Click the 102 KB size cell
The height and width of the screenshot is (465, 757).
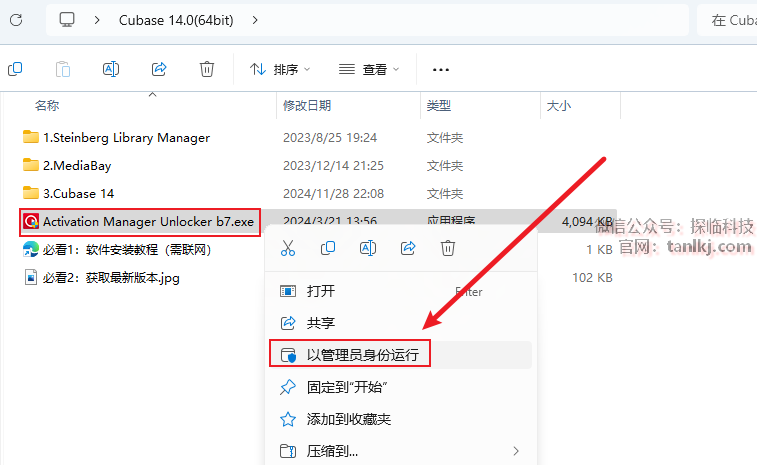point(592,278)
